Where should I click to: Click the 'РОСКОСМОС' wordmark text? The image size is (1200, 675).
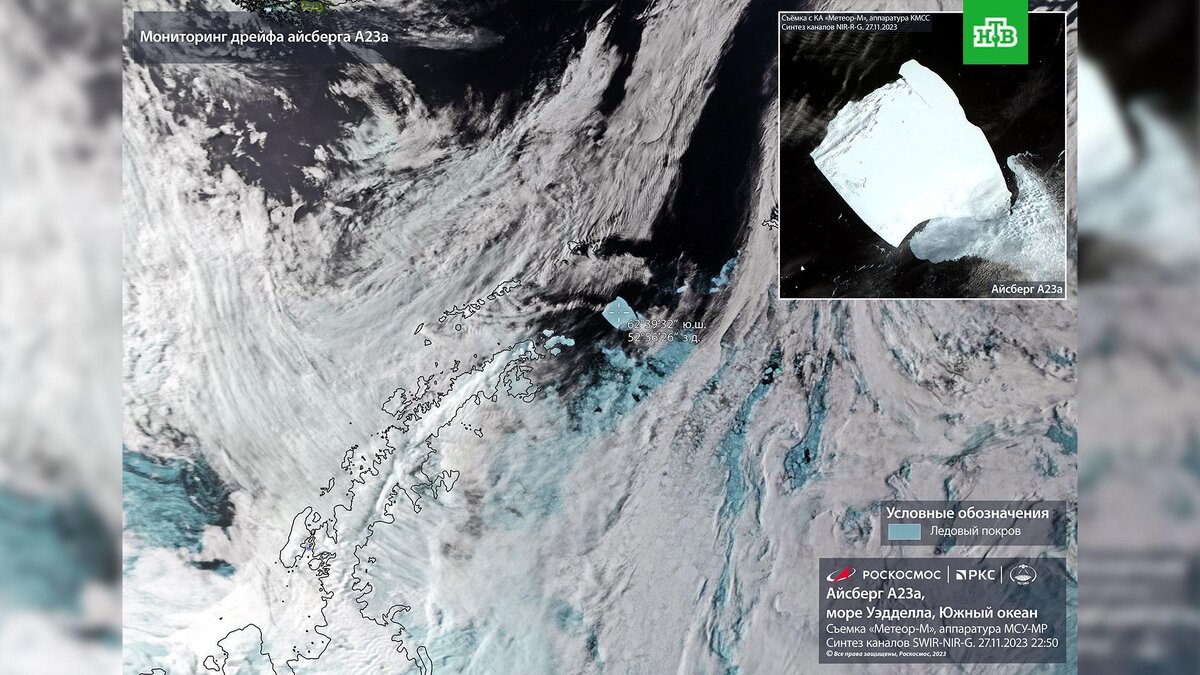(901, 575)
